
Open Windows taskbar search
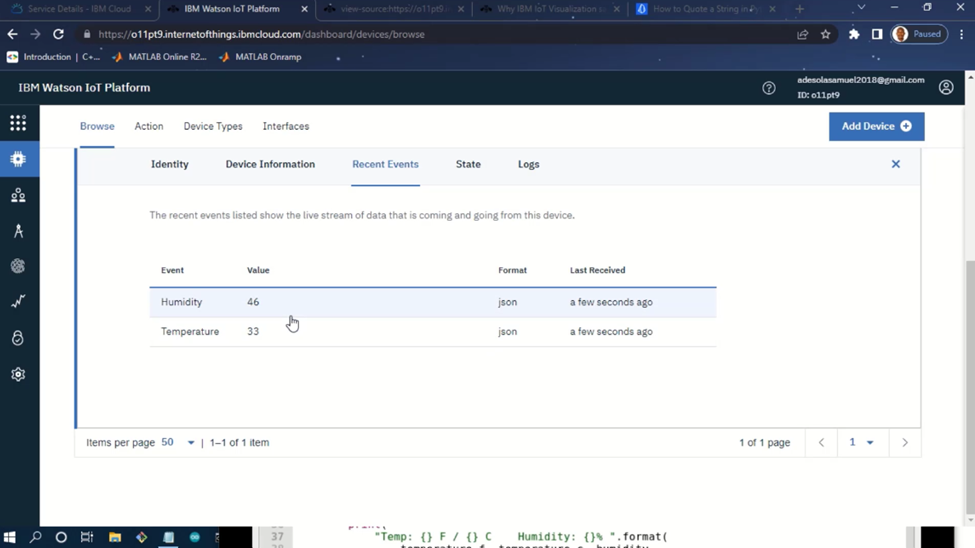coord(35,537)
